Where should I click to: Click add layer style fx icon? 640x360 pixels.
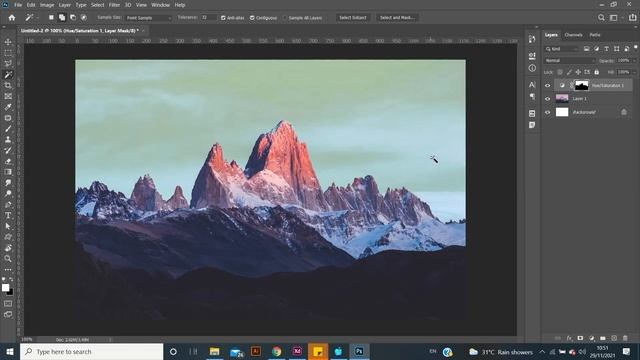[569, 338]
